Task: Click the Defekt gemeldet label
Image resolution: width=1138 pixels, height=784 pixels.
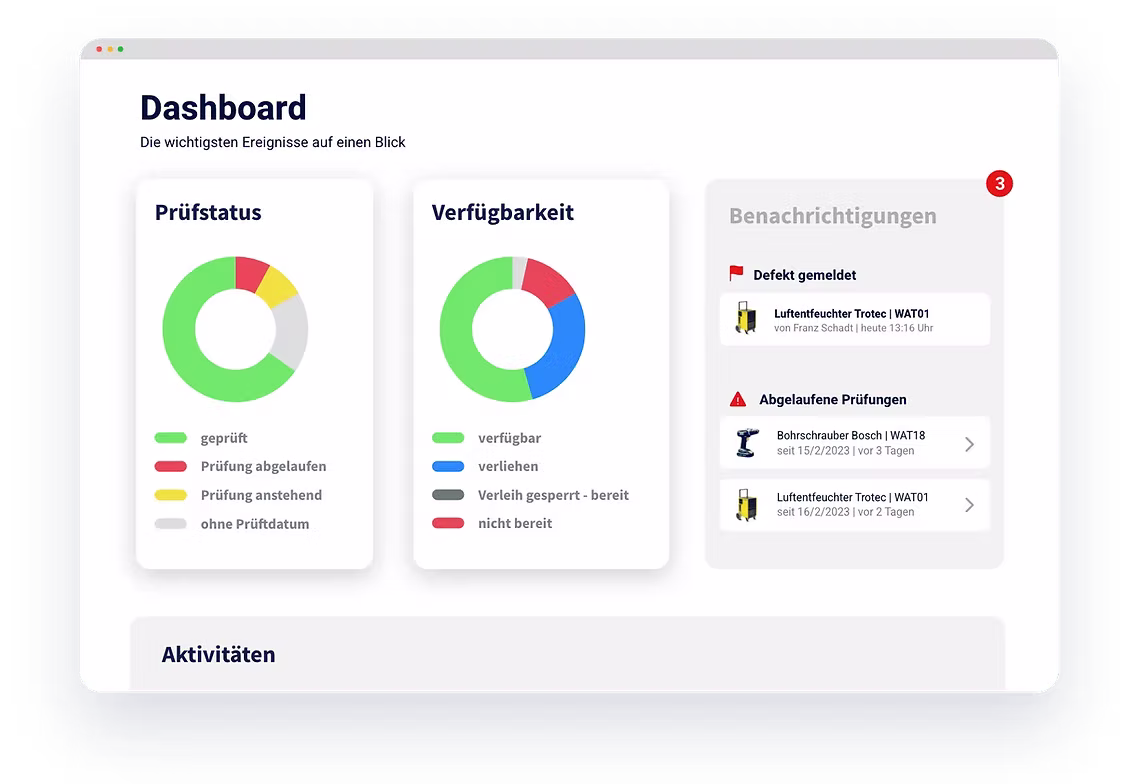Action: pos(804,274)
